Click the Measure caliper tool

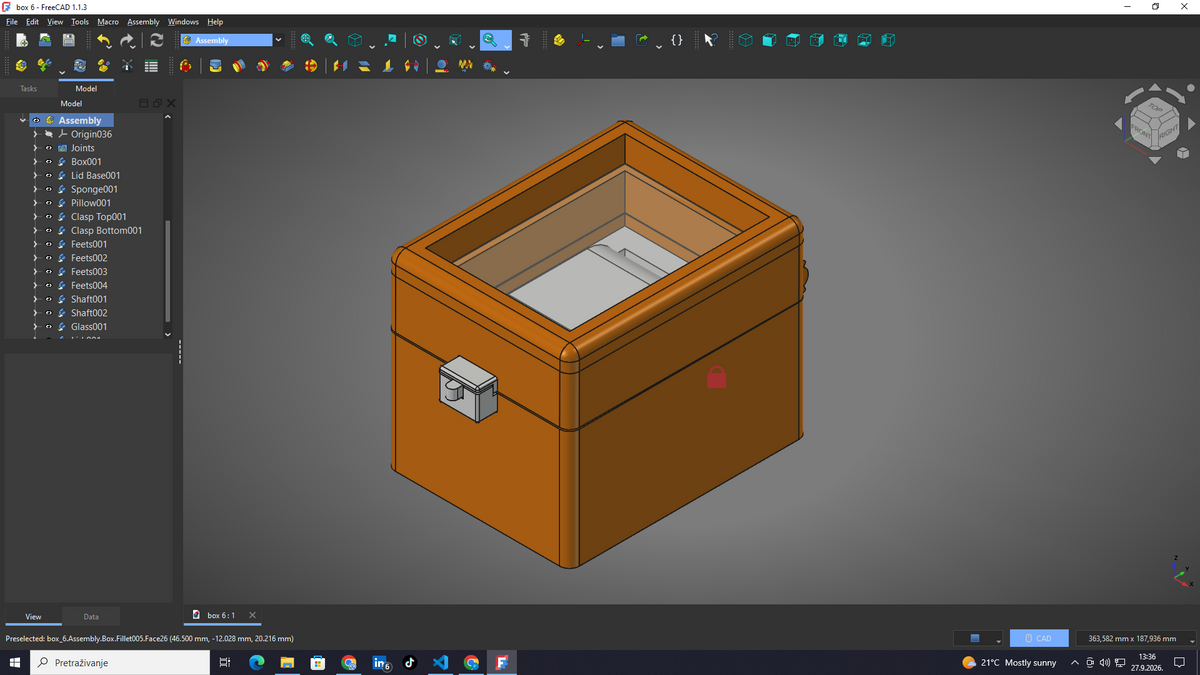point(524,40)
